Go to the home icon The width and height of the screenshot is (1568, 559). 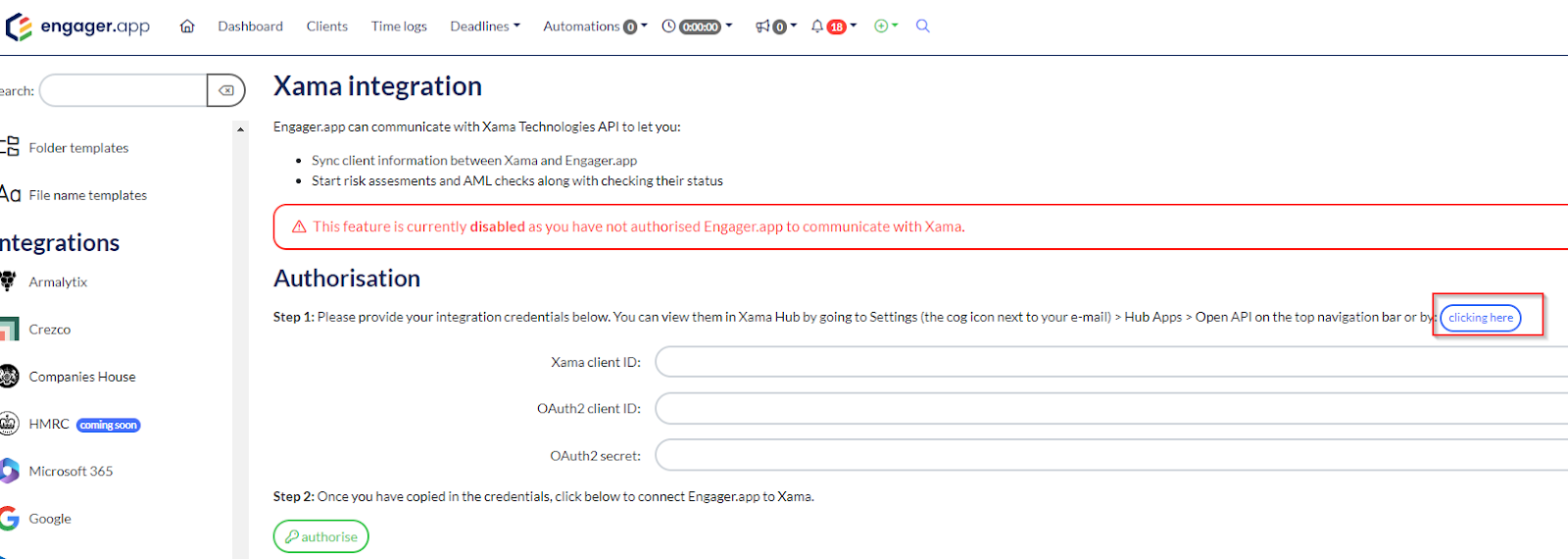point(187,26)
